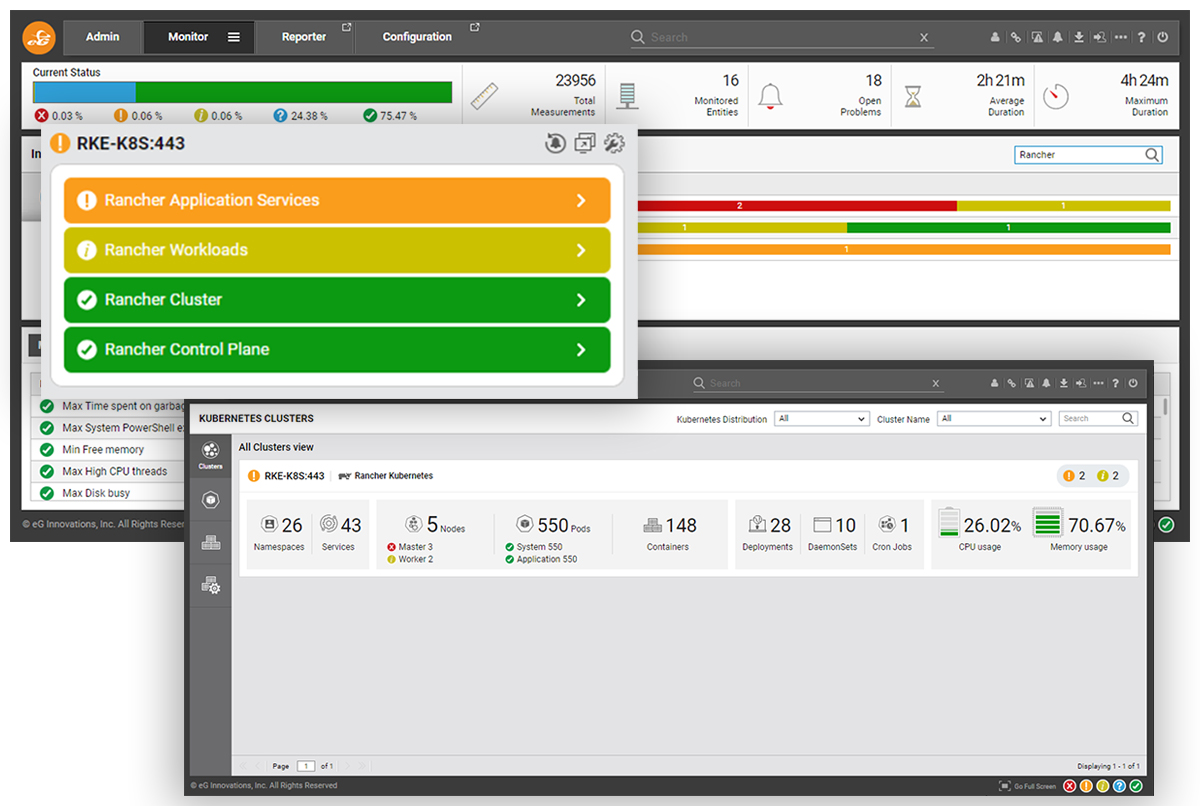
Task: Expand Rancher Workloads layer
Action: (337, 250)
